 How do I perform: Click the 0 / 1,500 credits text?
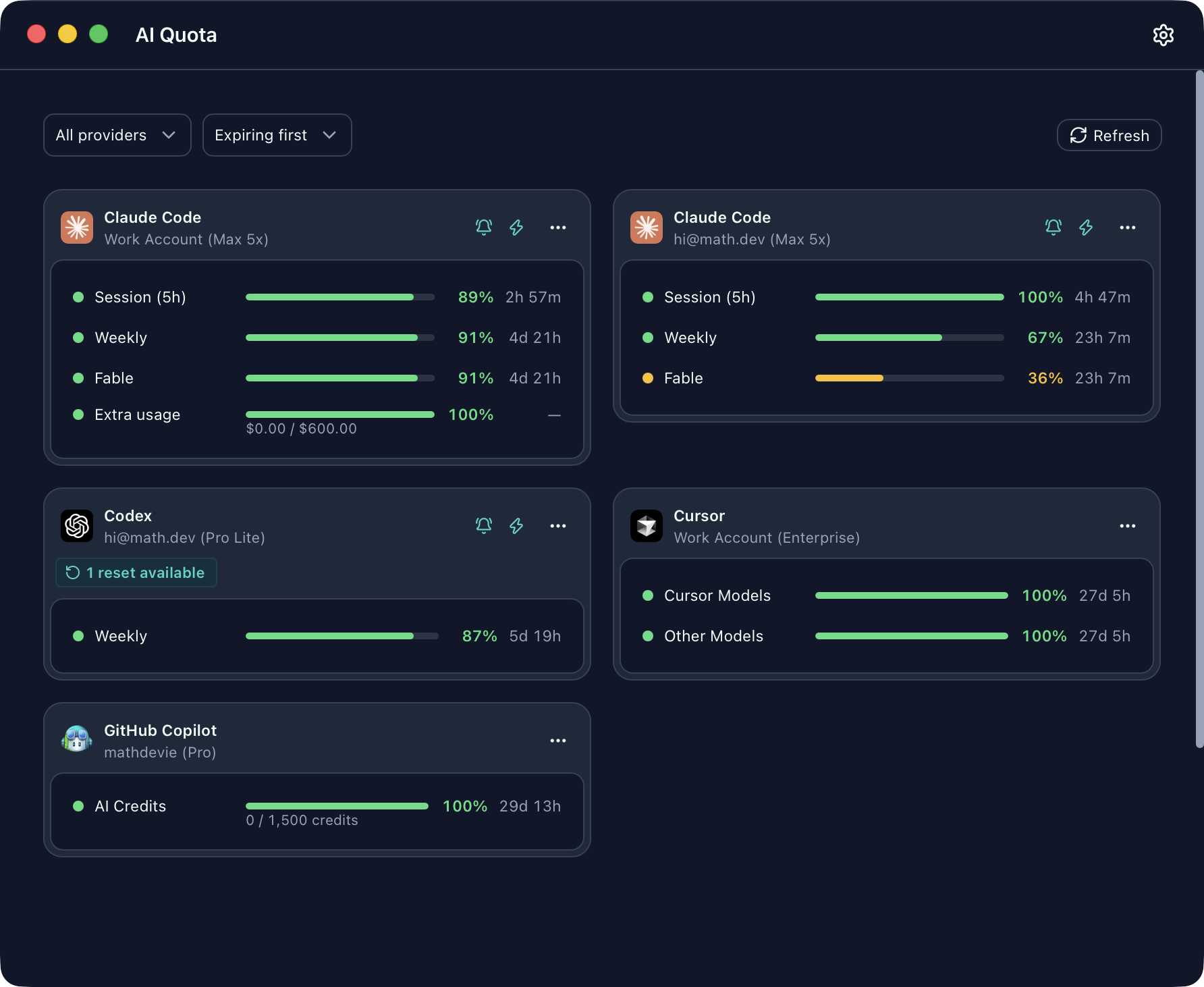(x=302, y=820)
